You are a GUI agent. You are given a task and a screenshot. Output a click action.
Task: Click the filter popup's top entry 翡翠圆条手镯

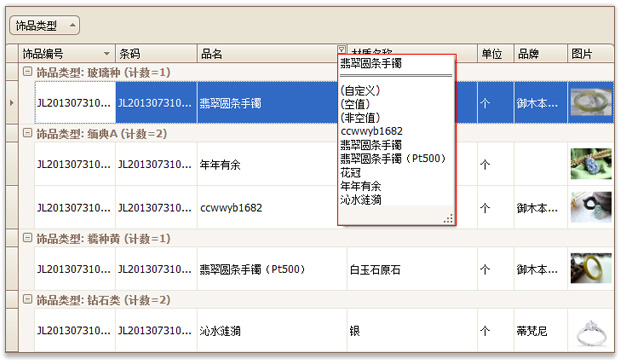(x=370, y=63)
